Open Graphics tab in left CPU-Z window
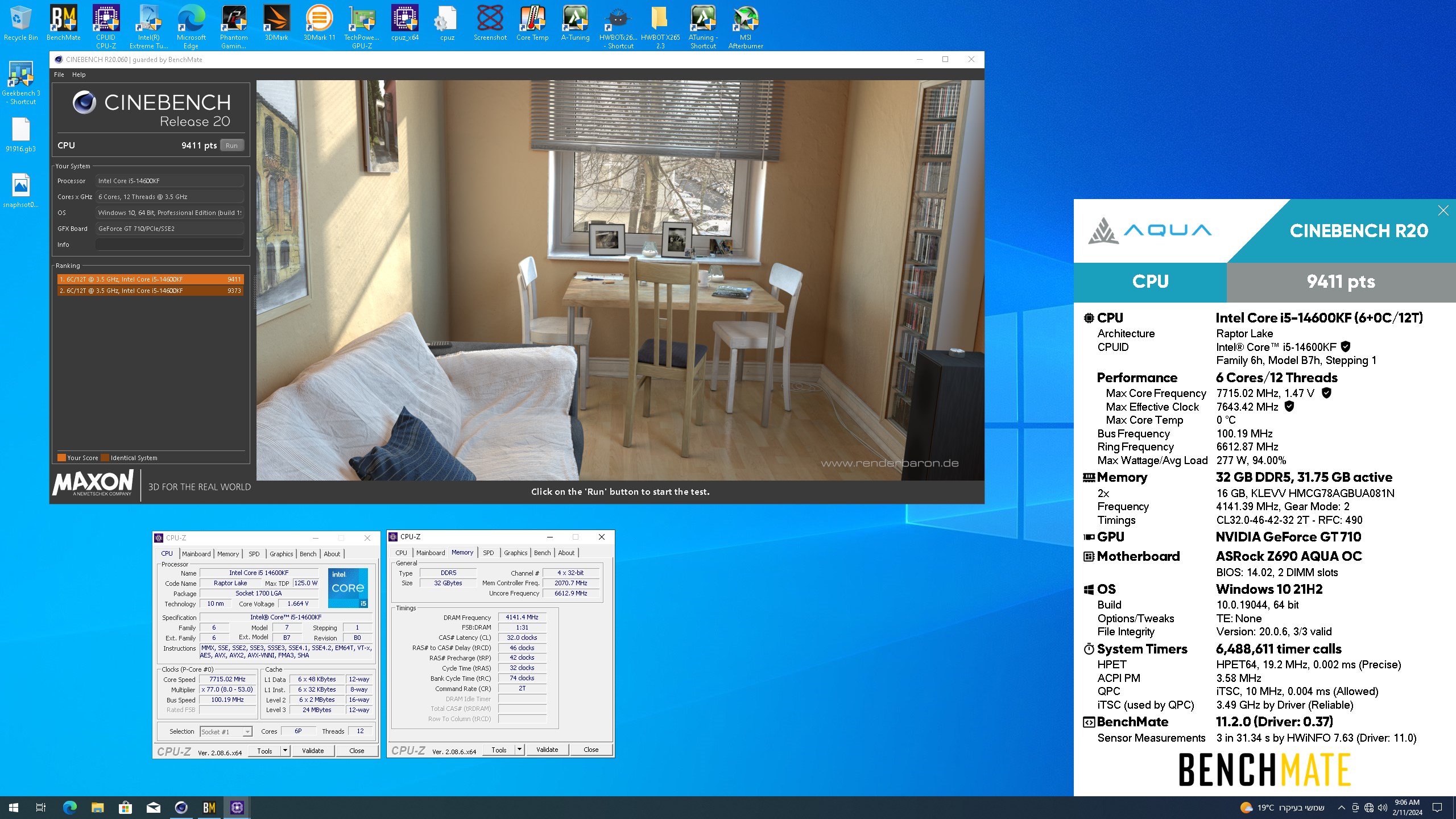This screenshot has height=819, width=1456. tap(282, 554)
